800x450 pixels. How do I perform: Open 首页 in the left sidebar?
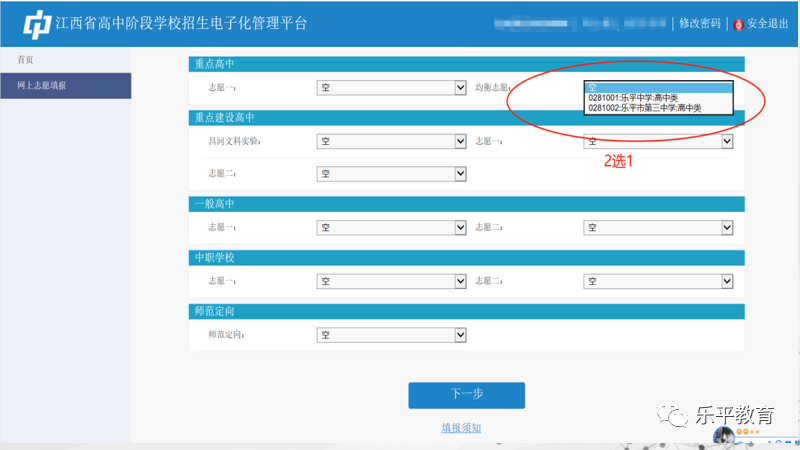pyautogui.click(x=27, y=60)
